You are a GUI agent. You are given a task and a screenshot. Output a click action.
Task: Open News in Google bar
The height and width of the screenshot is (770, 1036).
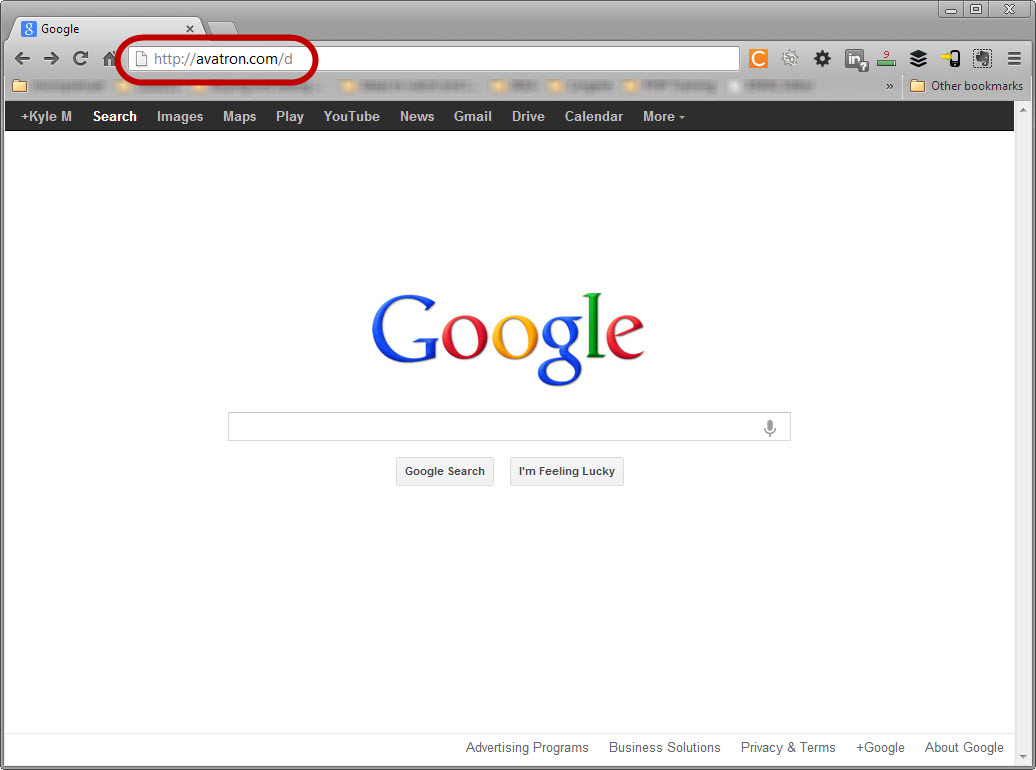pyautogui.click(x=417, y=116)
